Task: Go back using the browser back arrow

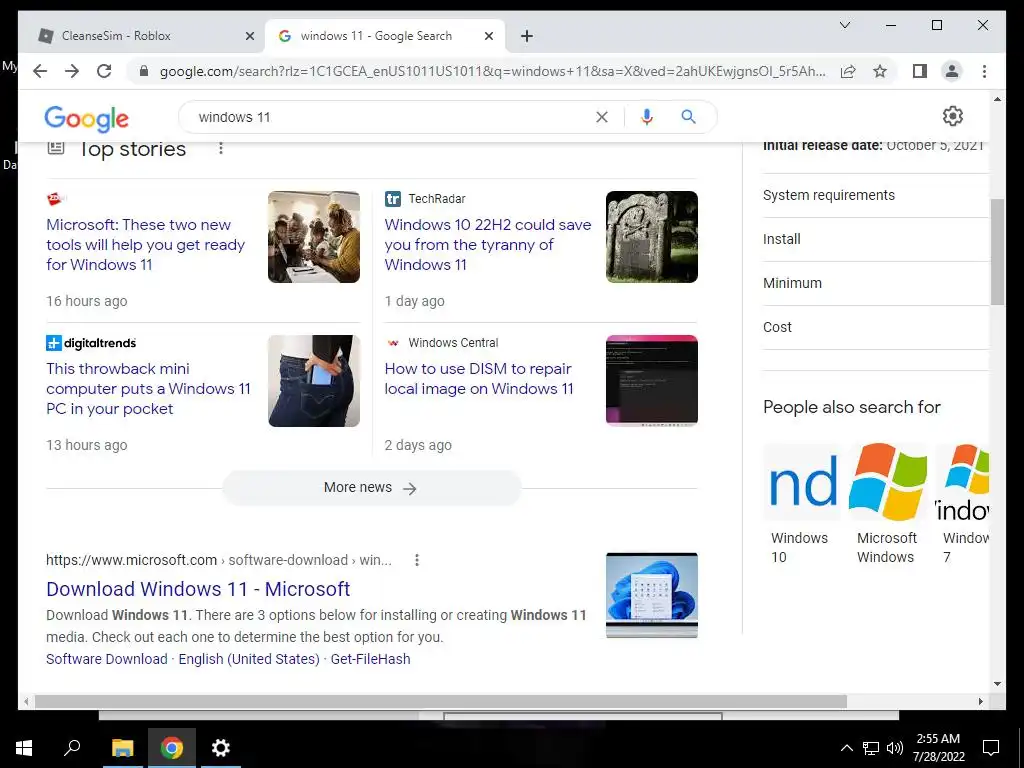Action: tap(40, 71)
